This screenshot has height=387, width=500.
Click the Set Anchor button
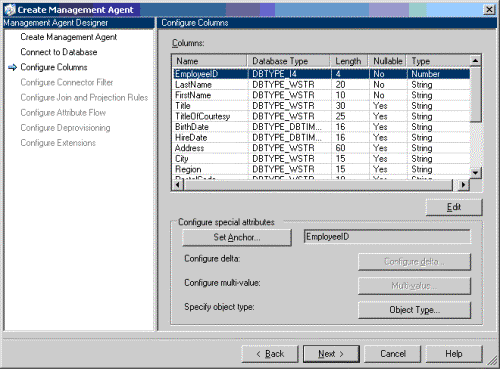[x=237, y=237]
